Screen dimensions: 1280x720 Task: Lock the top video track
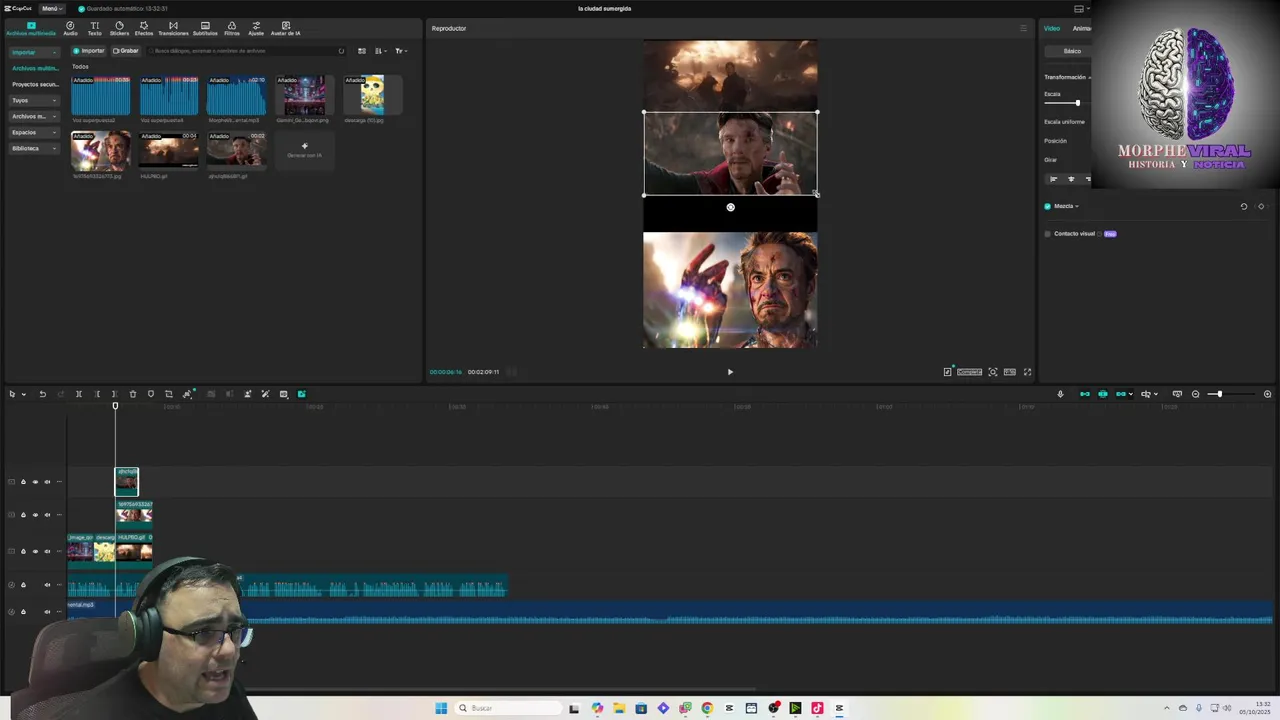pos(23,482)
